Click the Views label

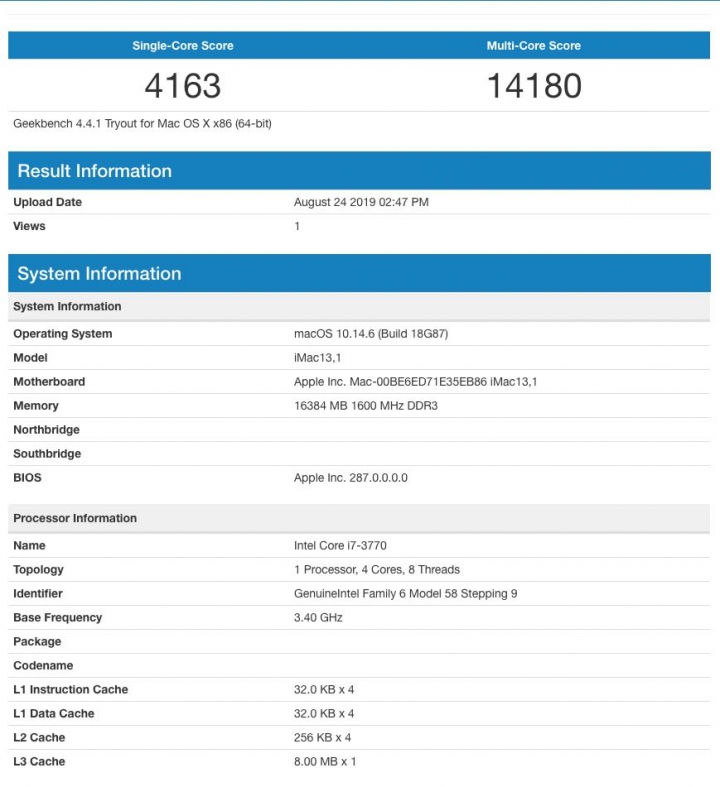[29, 226]
